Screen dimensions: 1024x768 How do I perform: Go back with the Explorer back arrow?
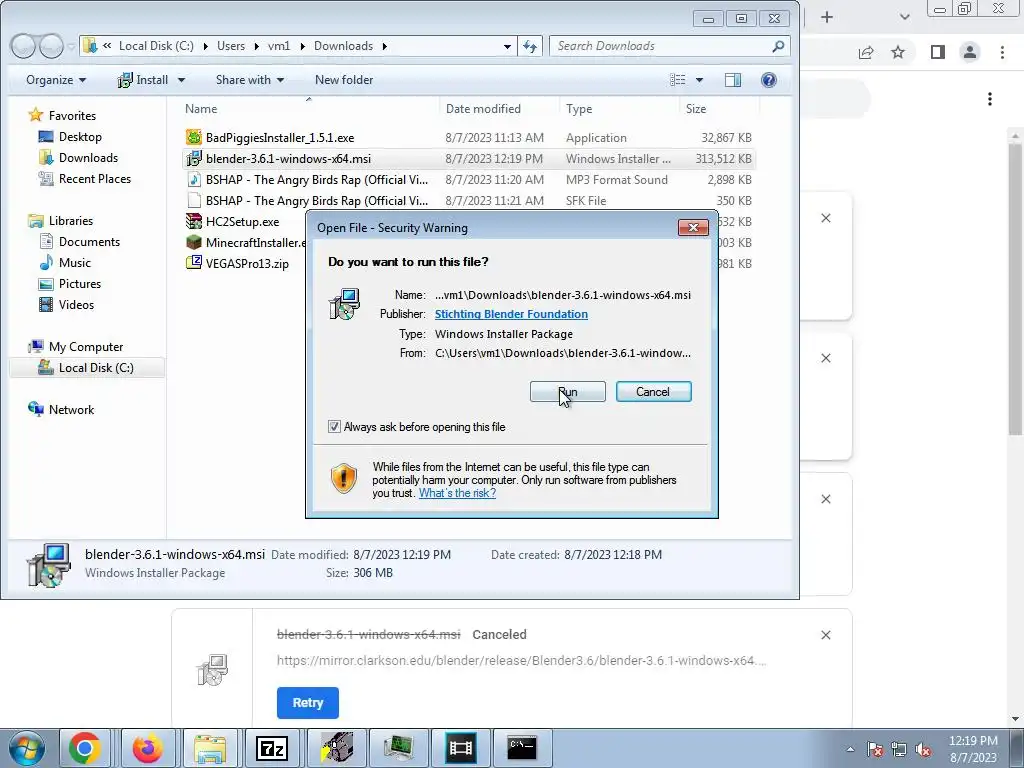point(24,46)
